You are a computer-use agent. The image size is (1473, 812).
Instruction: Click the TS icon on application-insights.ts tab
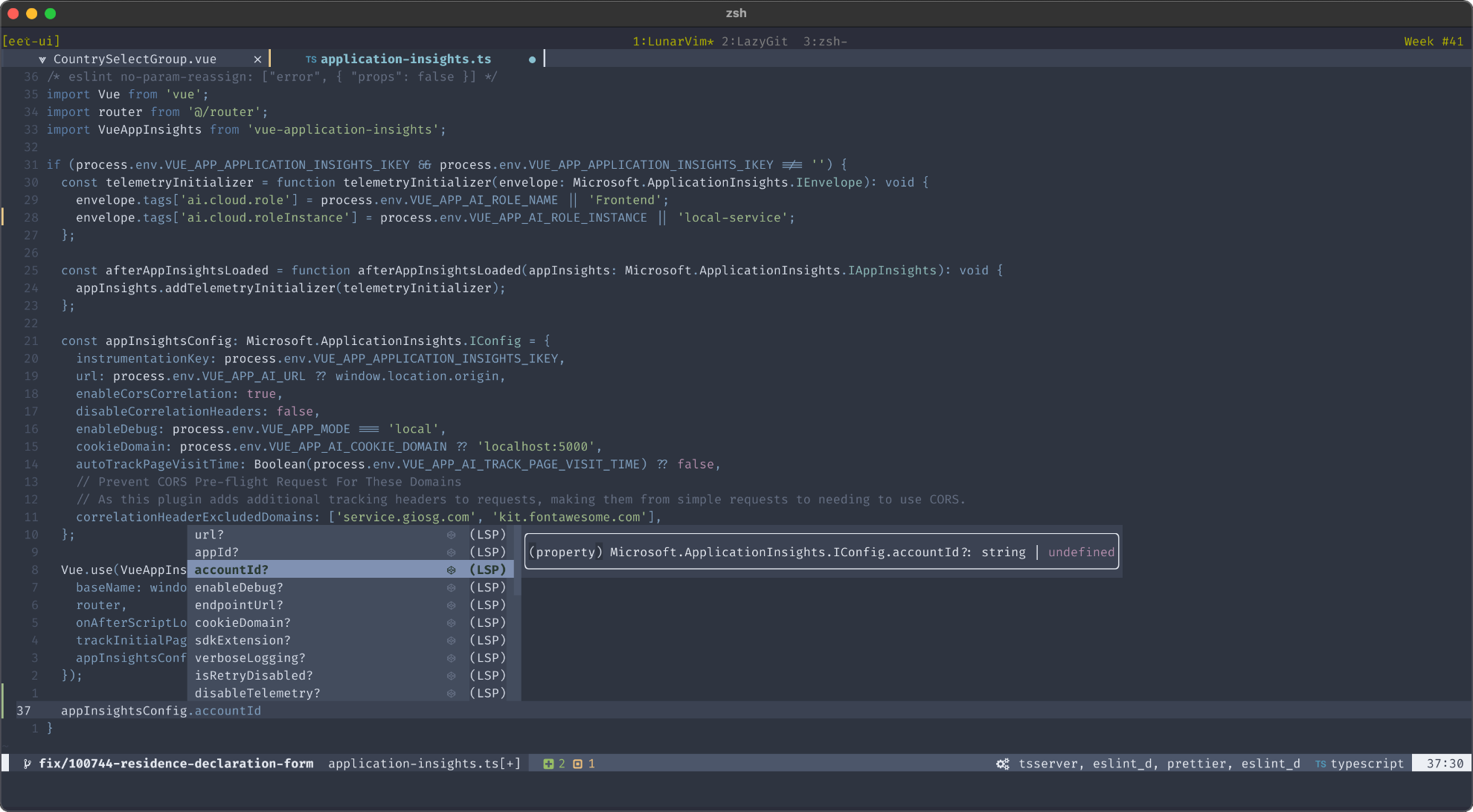tap(311, 59)
